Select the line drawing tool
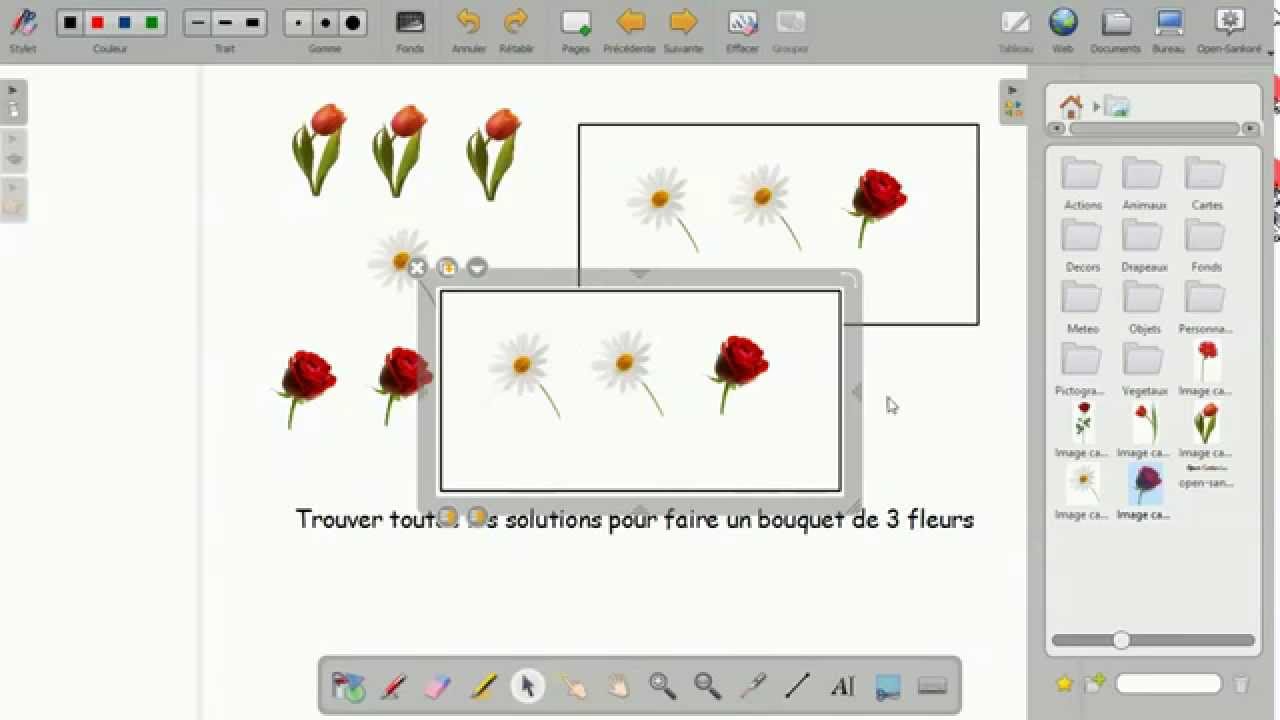Screen dimensions: 1280x720 [798, 686]
